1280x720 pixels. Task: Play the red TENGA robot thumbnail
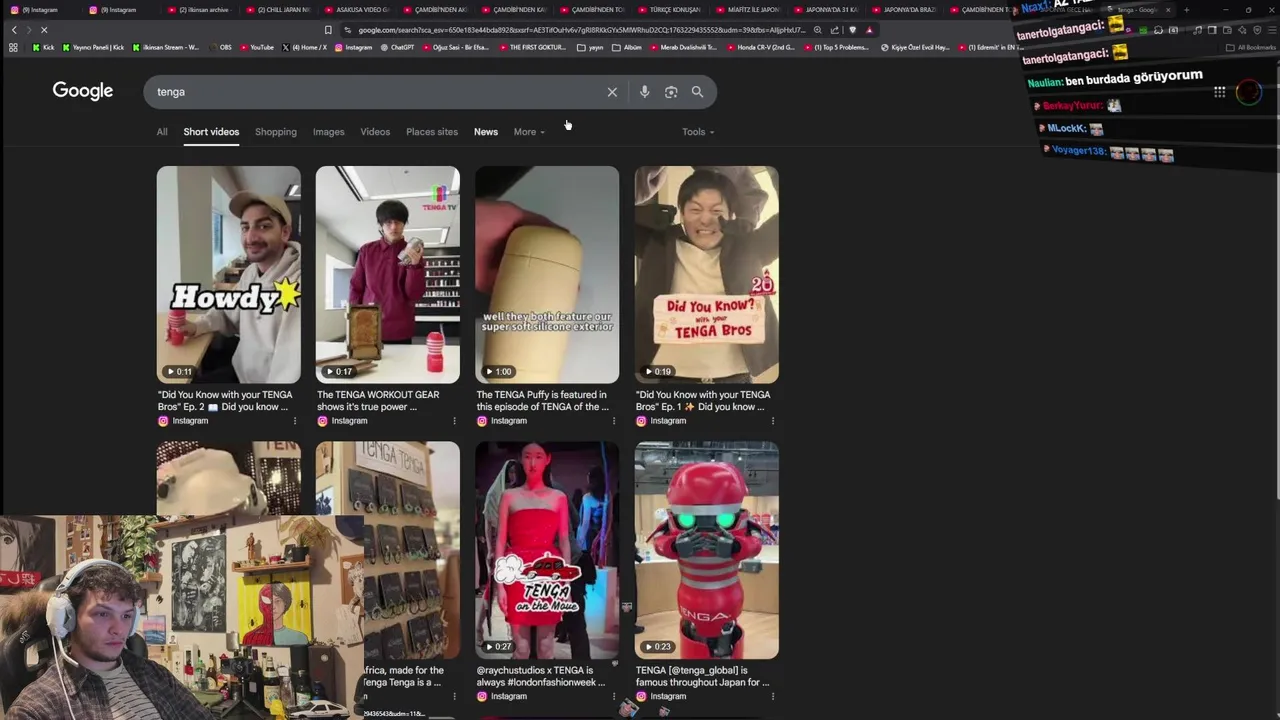click(x=707, y=550)
